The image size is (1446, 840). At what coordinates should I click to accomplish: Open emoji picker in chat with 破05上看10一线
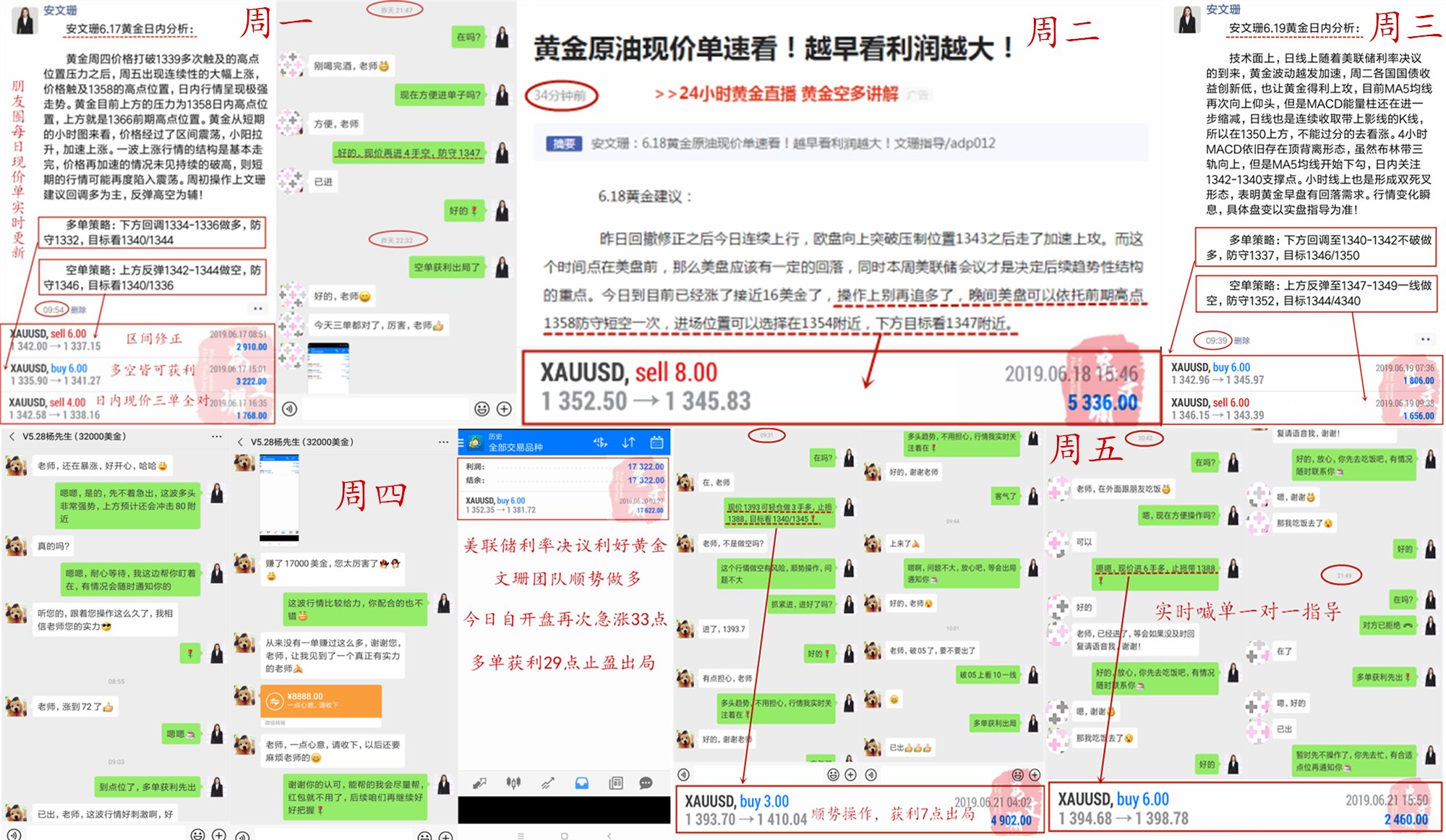[1017, 775]
